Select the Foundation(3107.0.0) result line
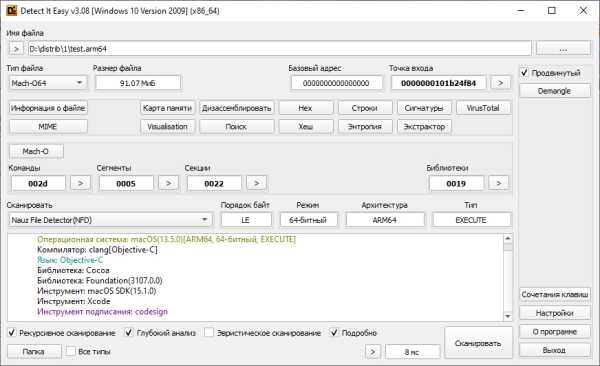The height and width of the screenshot is (366, 600). [x=100, y=281]
